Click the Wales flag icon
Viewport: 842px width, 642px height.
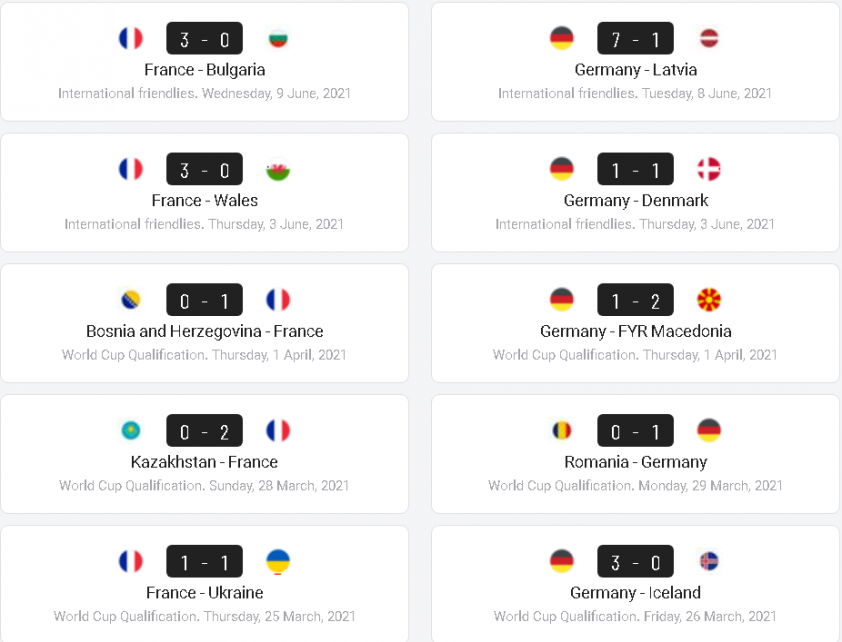point(278,170)
